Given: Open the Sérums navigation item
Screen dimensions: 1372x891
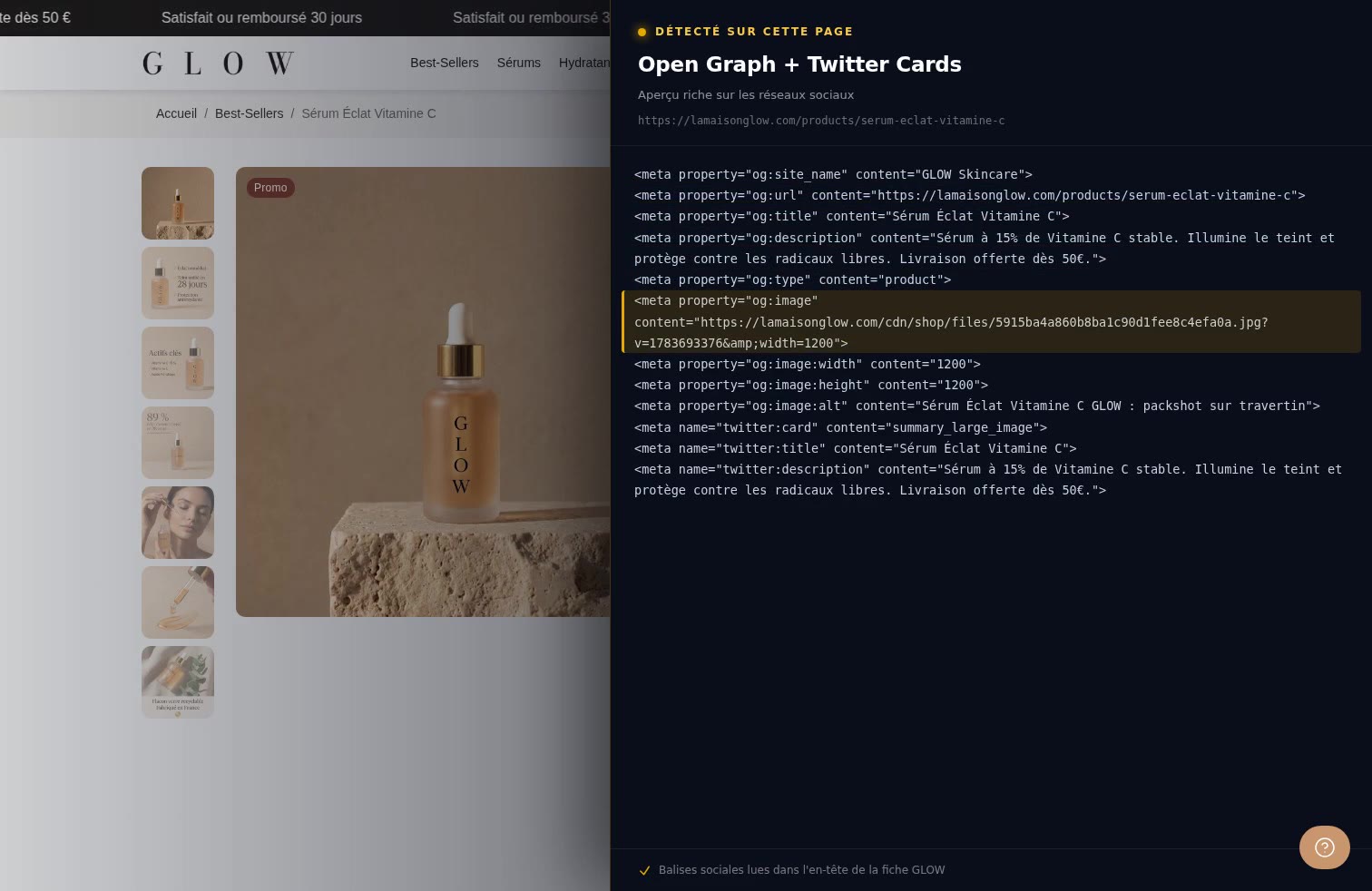Looking at the screenshot, I should (518, 63).
